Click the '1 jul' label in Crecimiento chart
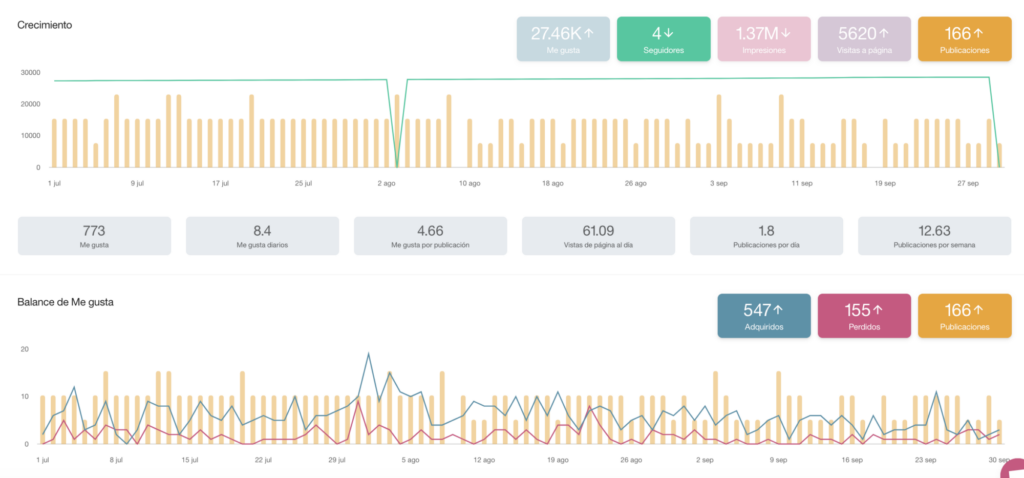Viewport: 1024px width, 478px height. coord(55,183)
